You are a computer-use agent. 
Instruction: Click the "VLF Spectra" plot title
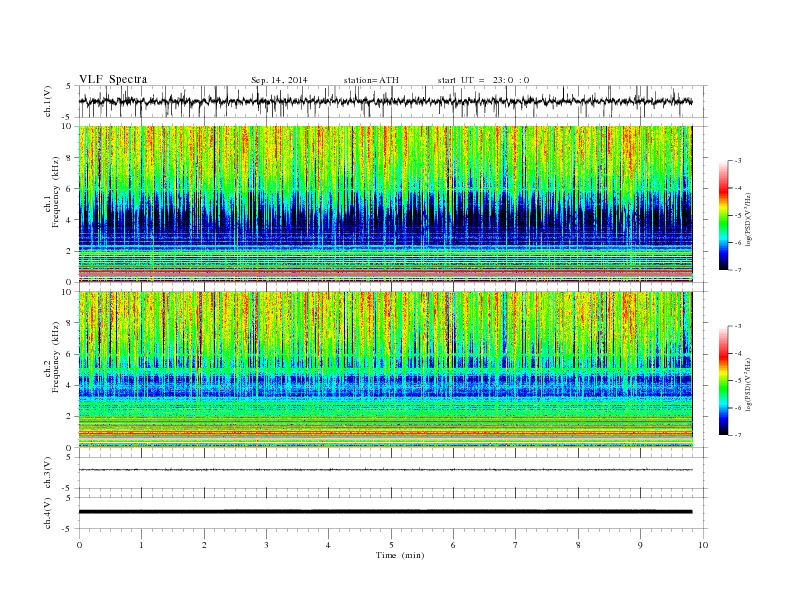(113, 79)
